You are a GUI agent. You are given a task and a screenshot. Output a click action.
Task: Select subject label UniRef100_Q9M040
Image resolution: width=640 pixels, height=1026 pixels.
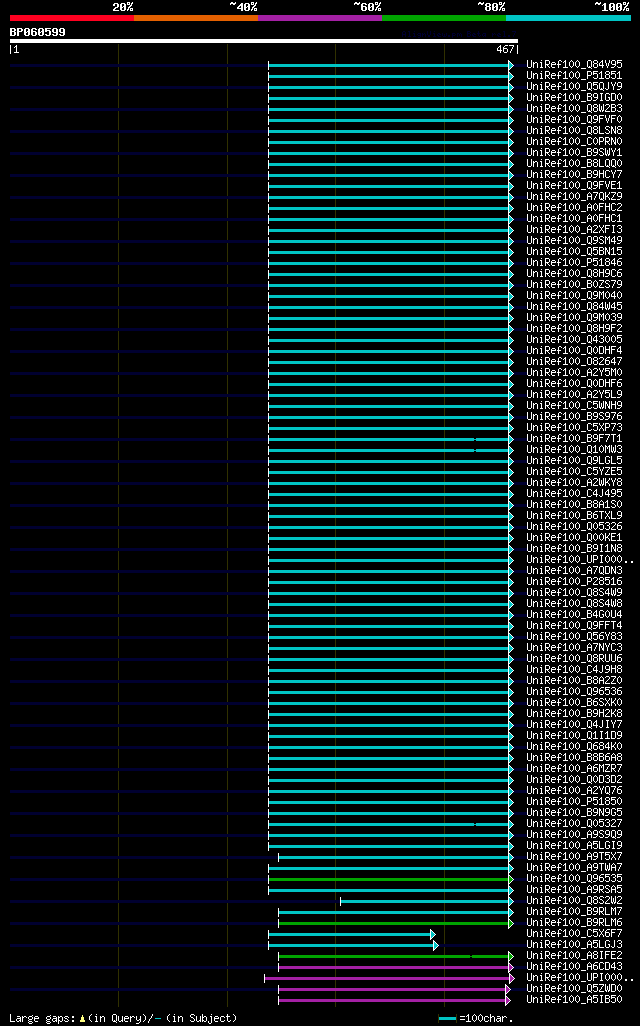pos(575,296)
